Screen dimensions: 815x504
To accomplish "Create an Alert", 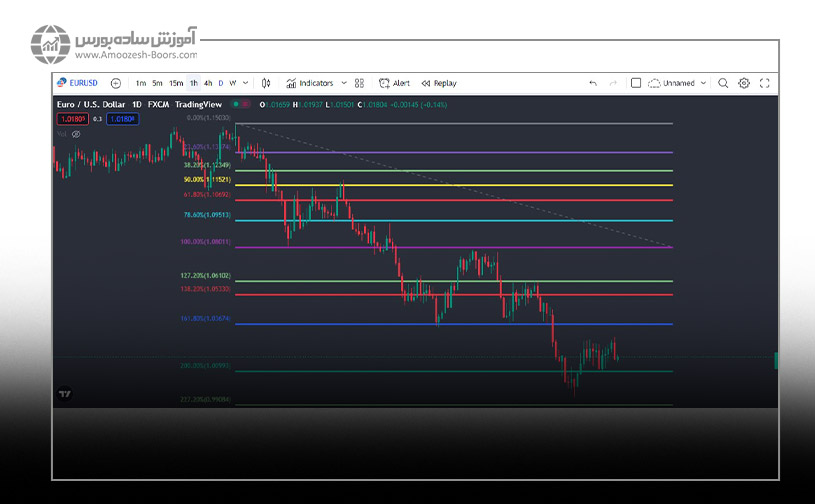I will [394, 83].
